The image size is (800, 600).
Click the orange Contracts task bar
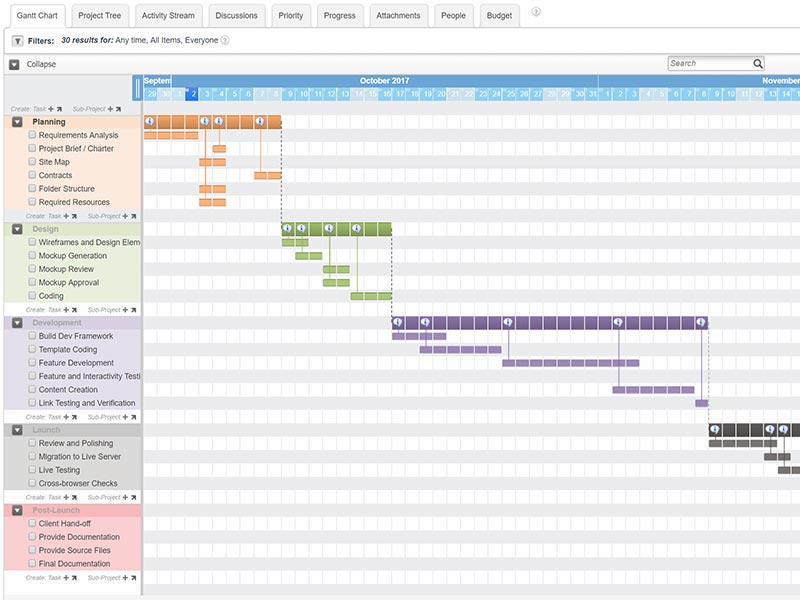click(x=267, y=175)
